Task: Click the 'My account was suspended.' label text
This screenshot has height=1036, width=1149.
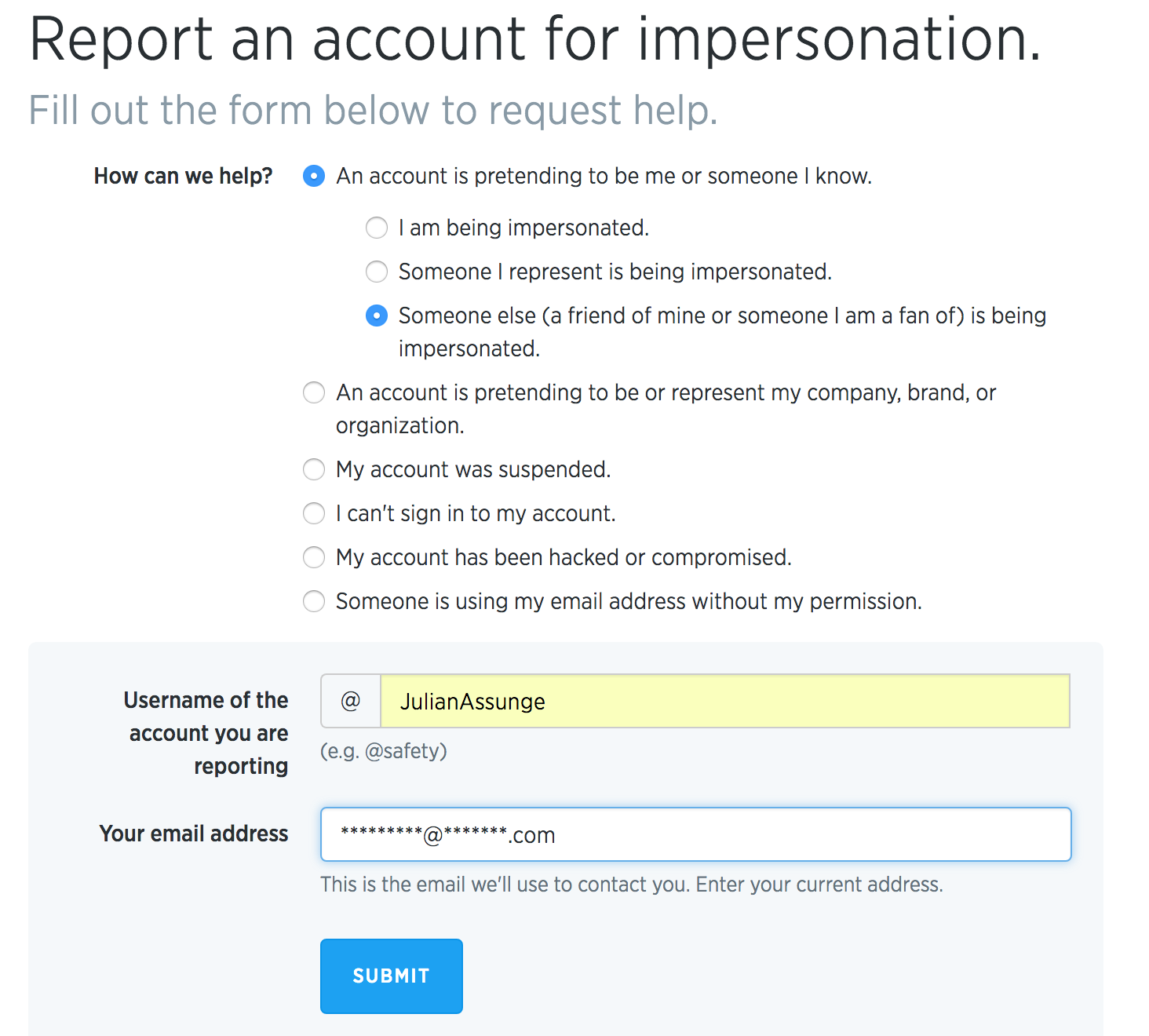Action: pyautogui.click(x=473, y=469)
